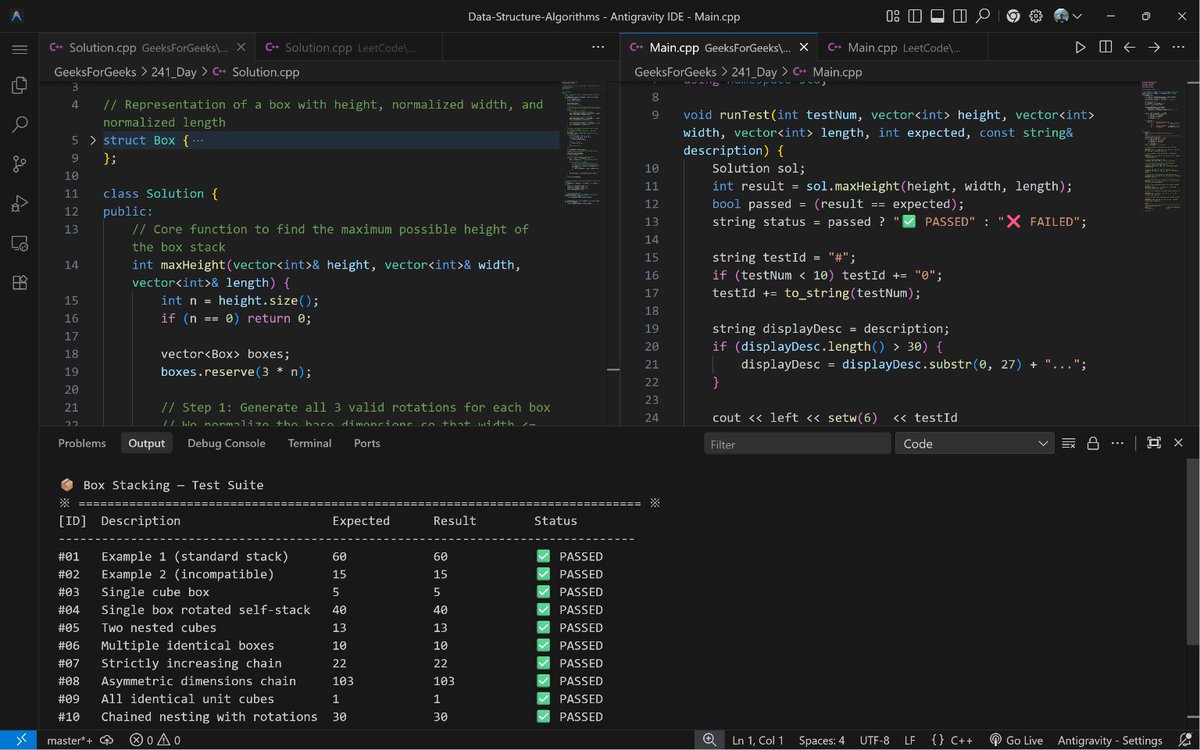Click 241_Day breadcrumb in left editor
Screen dimensions: 1200x750
(x=174, y=72)
